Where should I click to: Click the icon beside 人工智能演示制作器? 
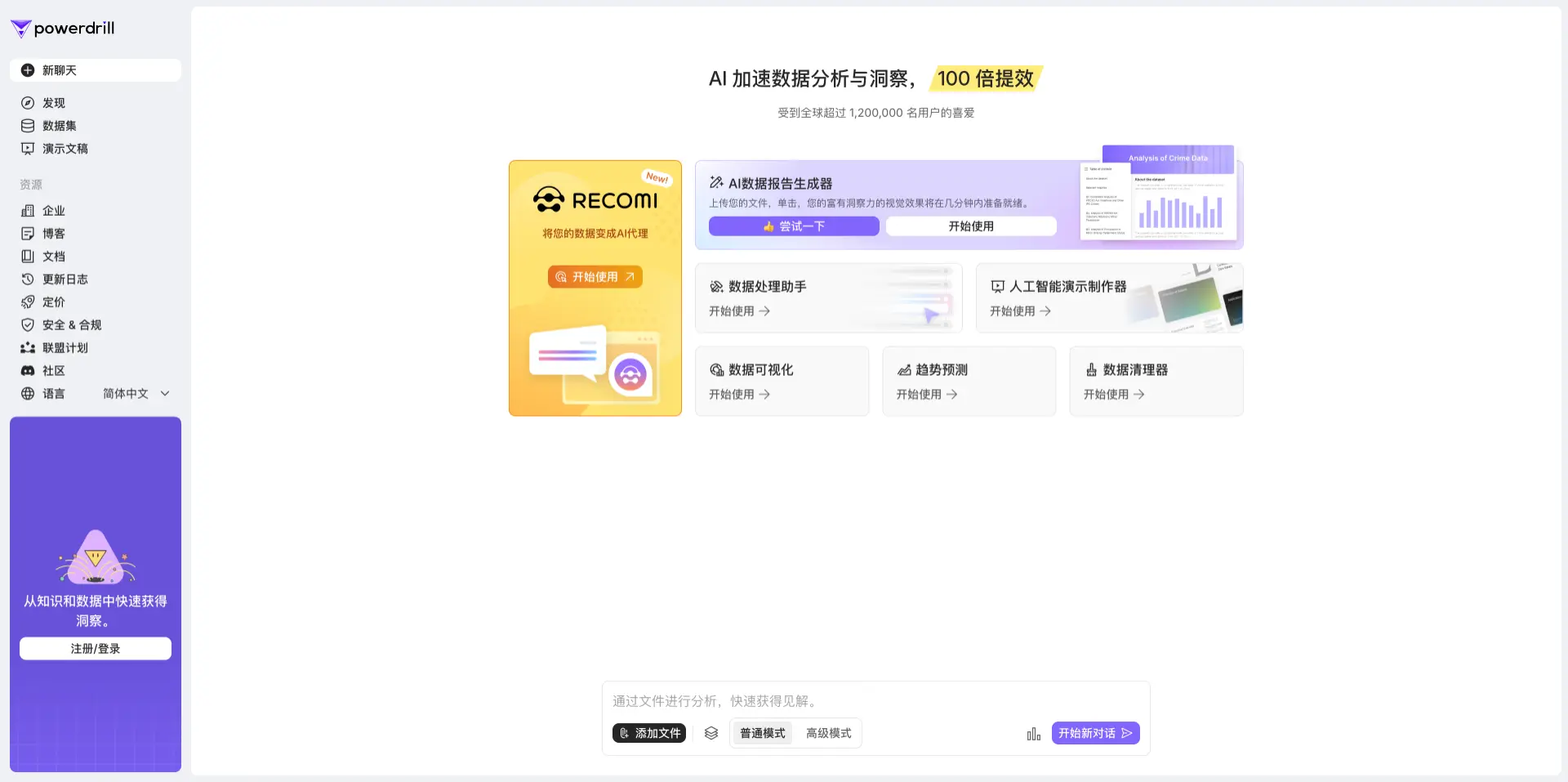point(997,287)
